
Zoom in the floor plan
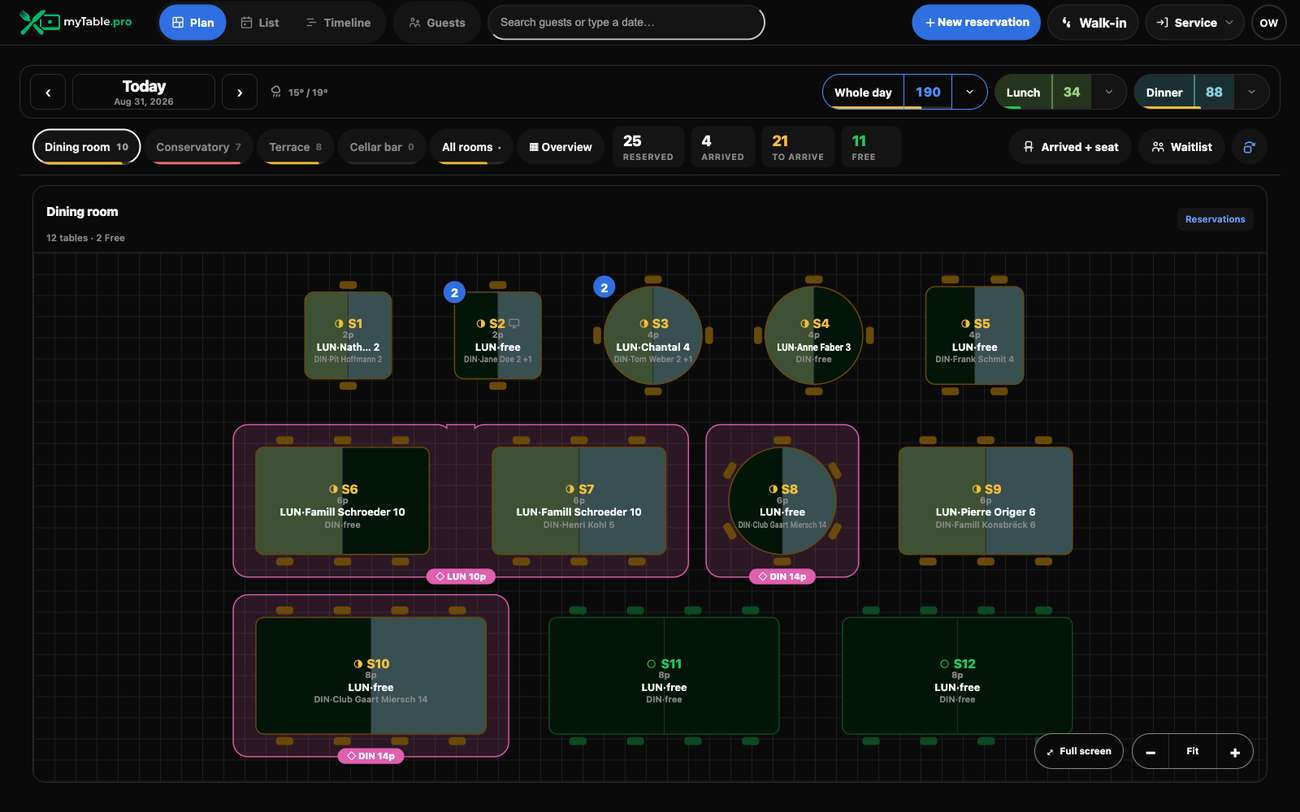(1235, 752)
